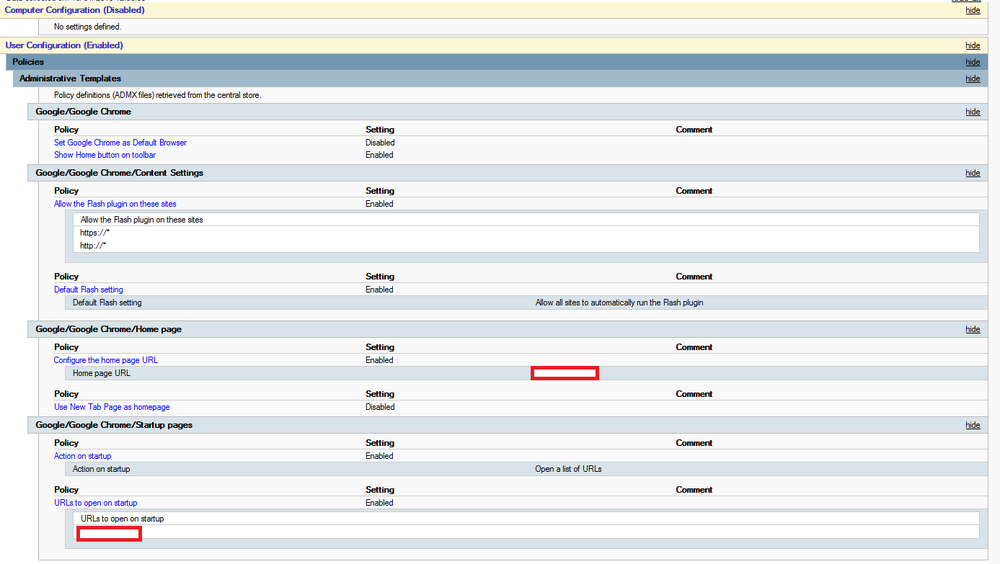Select the 'https://*' Flash site entry
Screen dimensions: 1000x564
[94, 233]
